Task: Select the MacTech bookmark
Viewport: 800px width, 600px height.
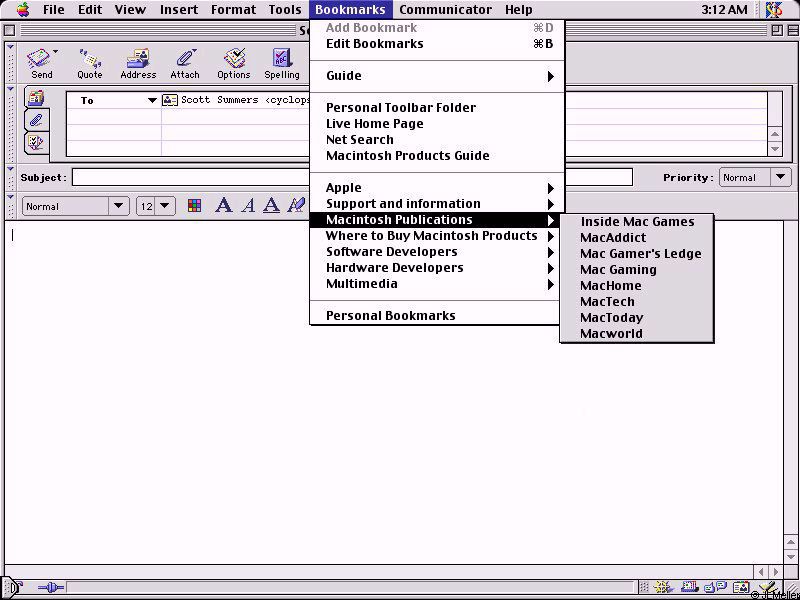Action: pyautogui.click(x=637, y=302)
